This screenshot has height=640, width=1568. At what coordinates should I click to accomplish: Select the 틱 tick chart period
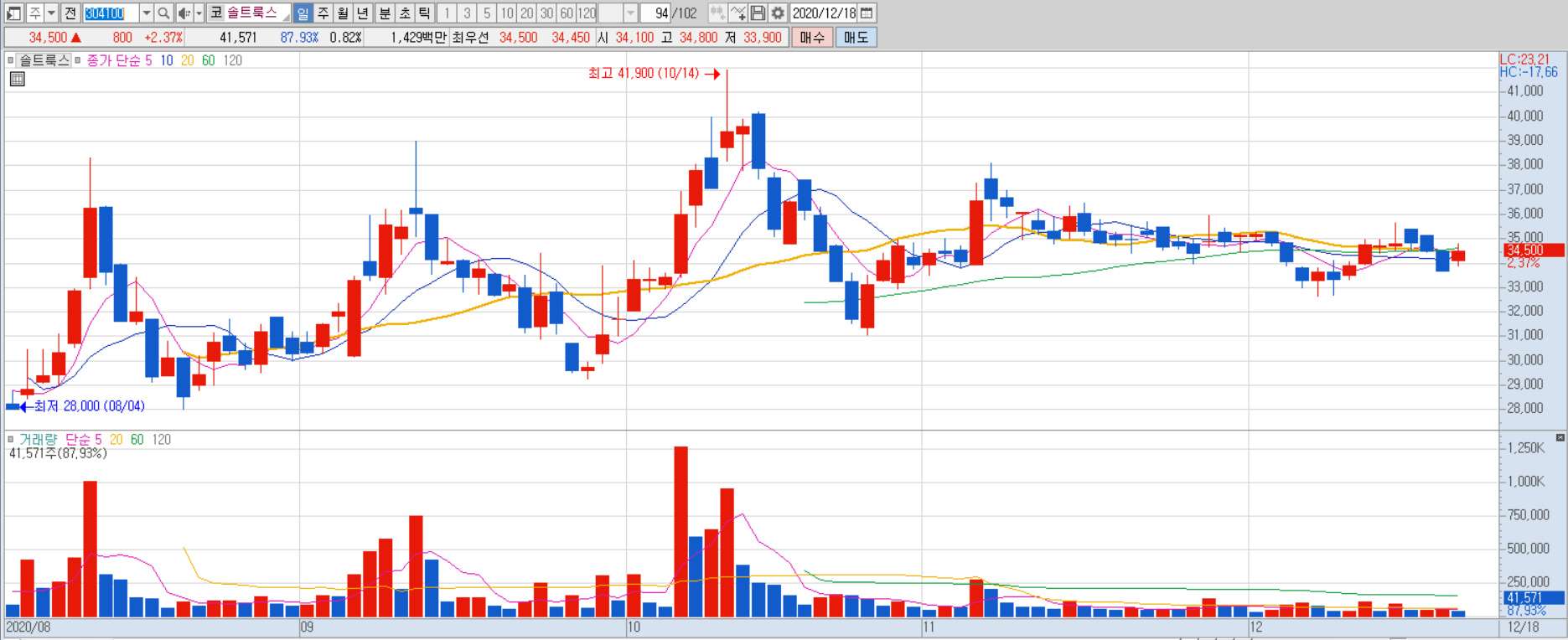(424, 13)
